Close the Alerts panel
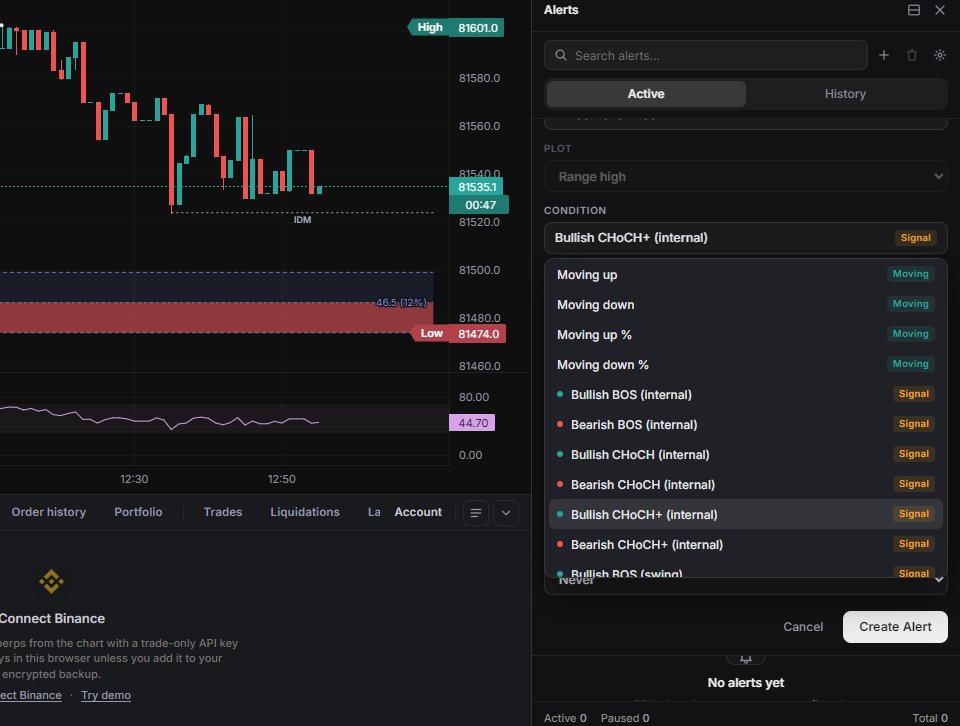 (x=940, y=10)
